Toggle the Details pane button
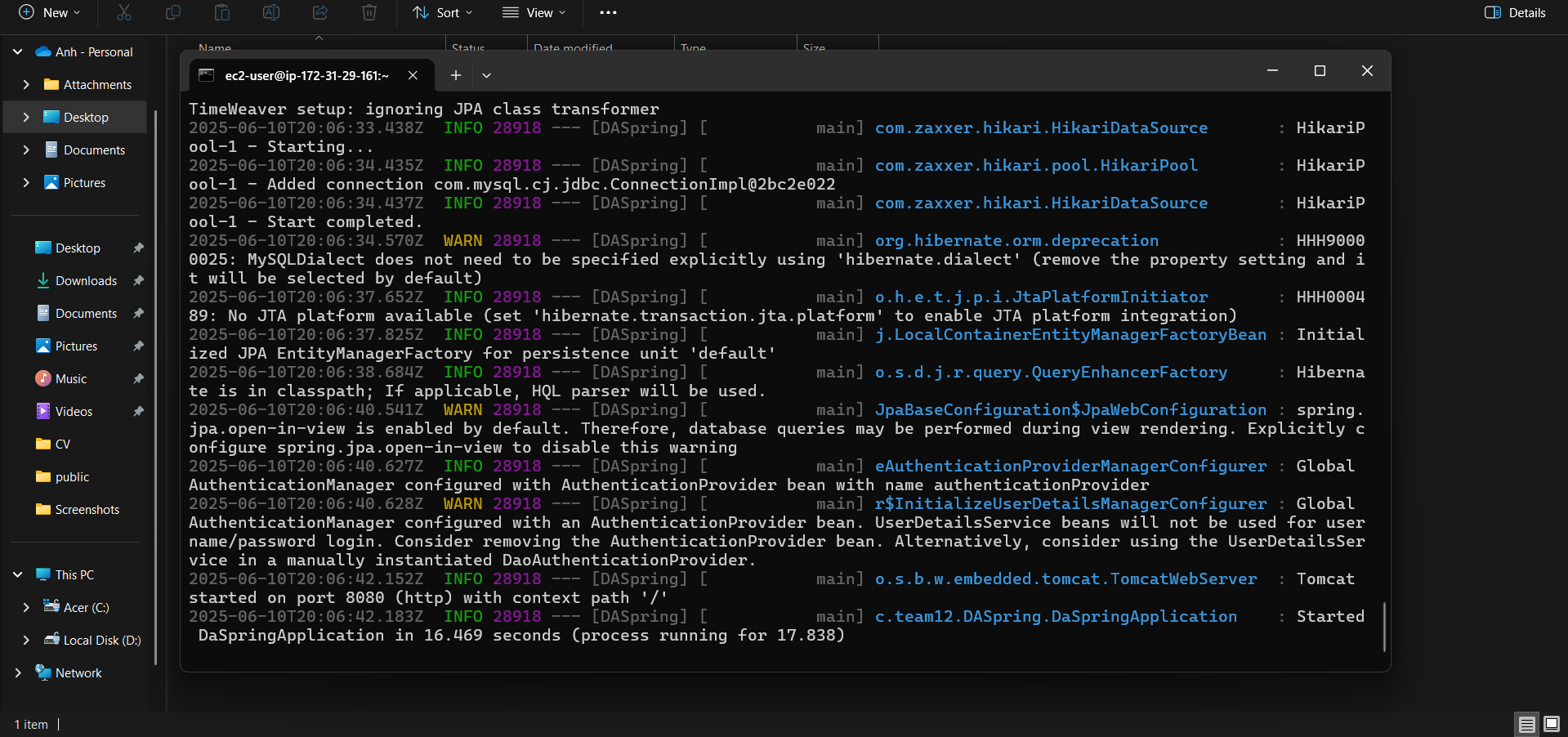Screen dimensions: 1568x737 pos(1516,12)
